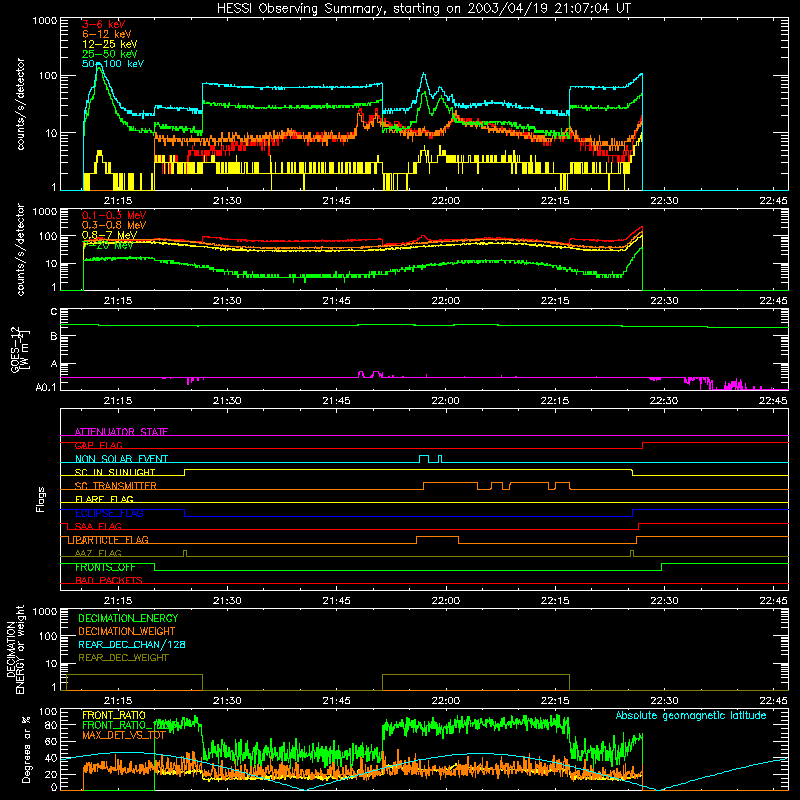Click the Degrees or % axis title
This screenshot has height=800, width=800.
pos(26,749)
